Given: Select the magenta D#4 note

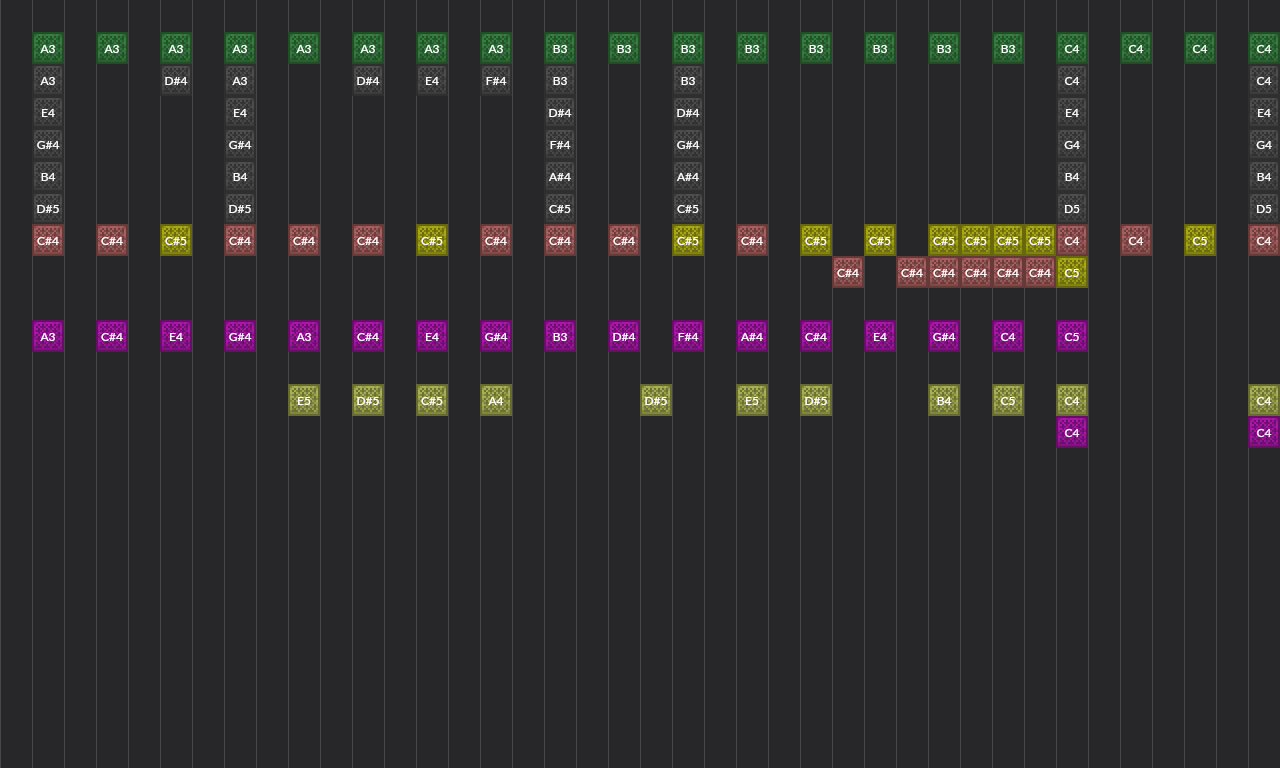Looking at the screenshot, I should pos(624,336).
